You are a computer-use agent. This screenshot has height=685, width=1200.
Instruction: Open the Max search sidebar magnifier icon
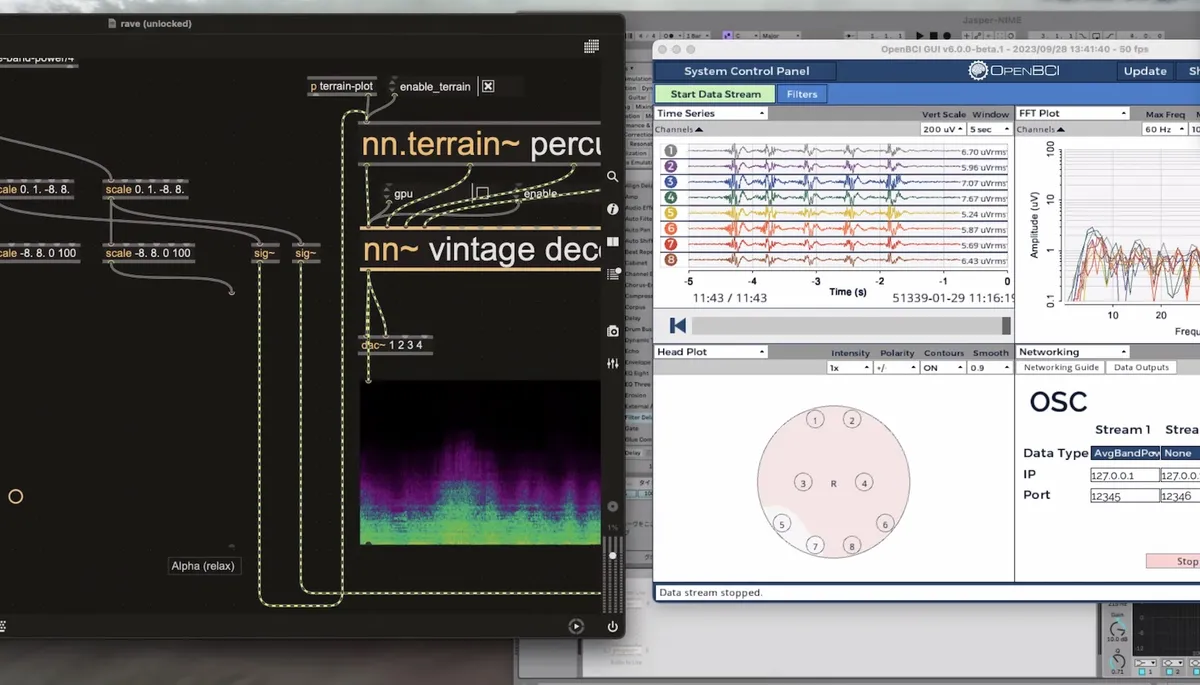point(612,176)
